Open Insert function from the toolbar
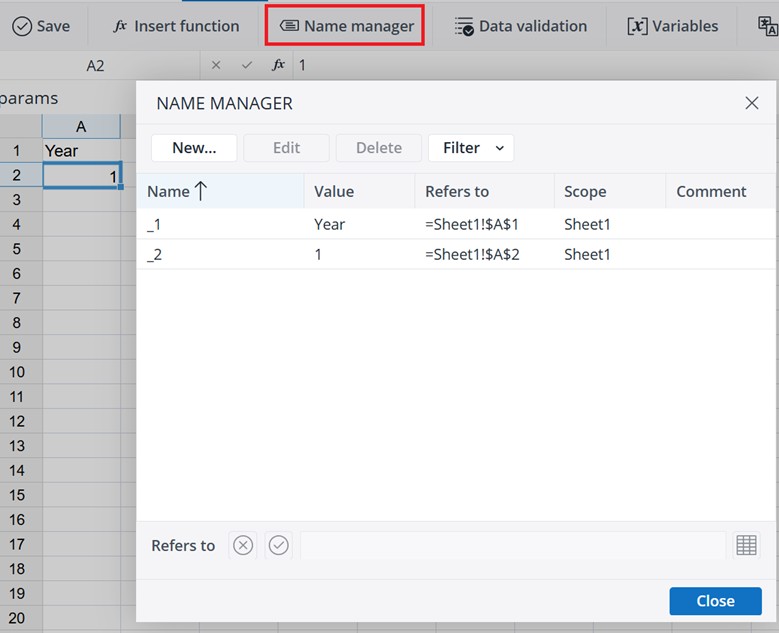The image size is (779, 633). click(175, 26)
